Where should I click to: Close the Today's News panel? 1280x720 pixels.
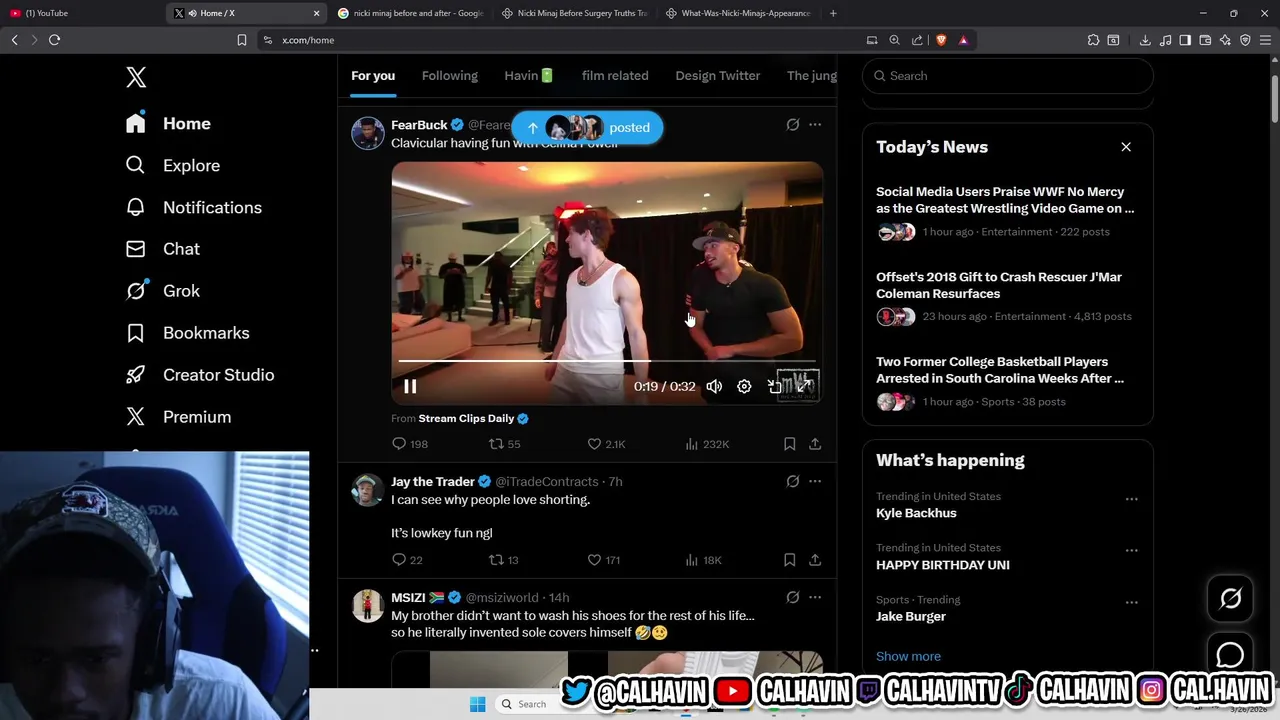click(x=1126, y=147)
